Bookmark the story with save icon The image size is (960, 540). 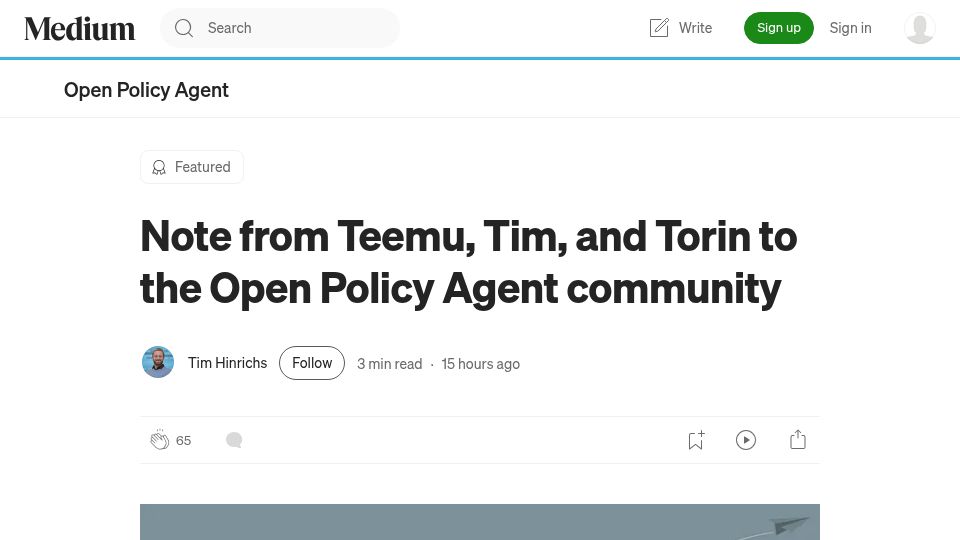pos(696,440)
